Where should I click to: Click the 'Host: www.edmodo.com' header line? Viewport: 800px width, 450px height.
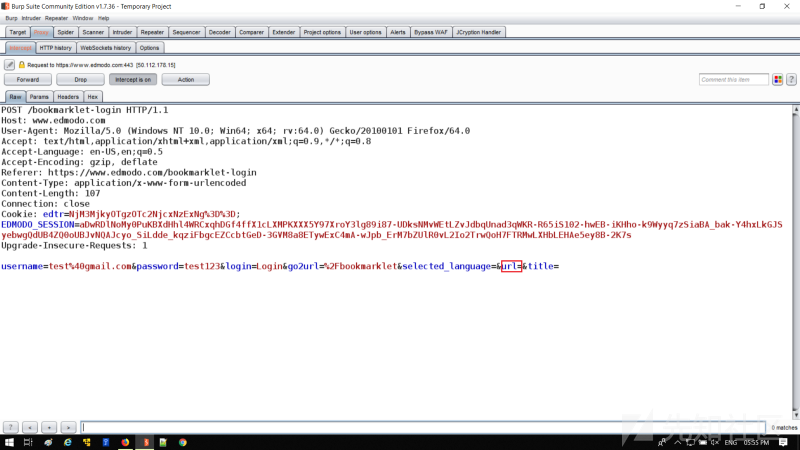coord(53,120)
